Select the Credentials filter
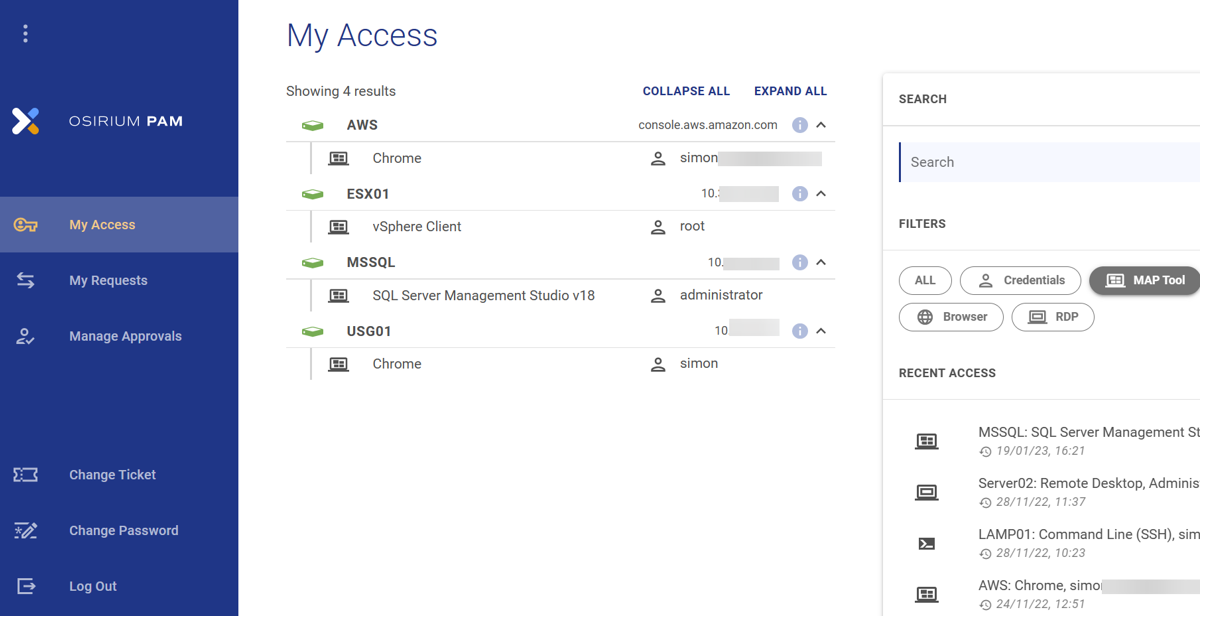The image size is (1213, 618). 1020,280
